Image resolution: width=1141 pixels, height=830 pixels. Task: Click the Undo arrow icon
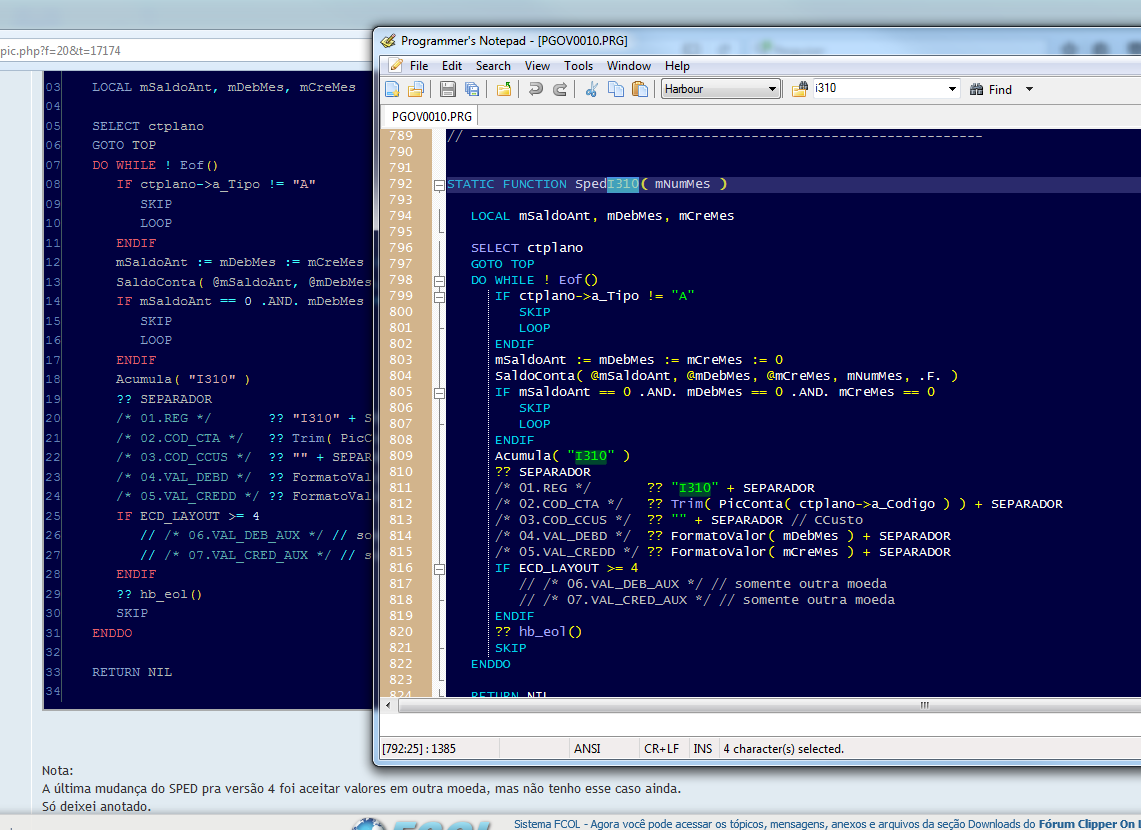[535, 89]
